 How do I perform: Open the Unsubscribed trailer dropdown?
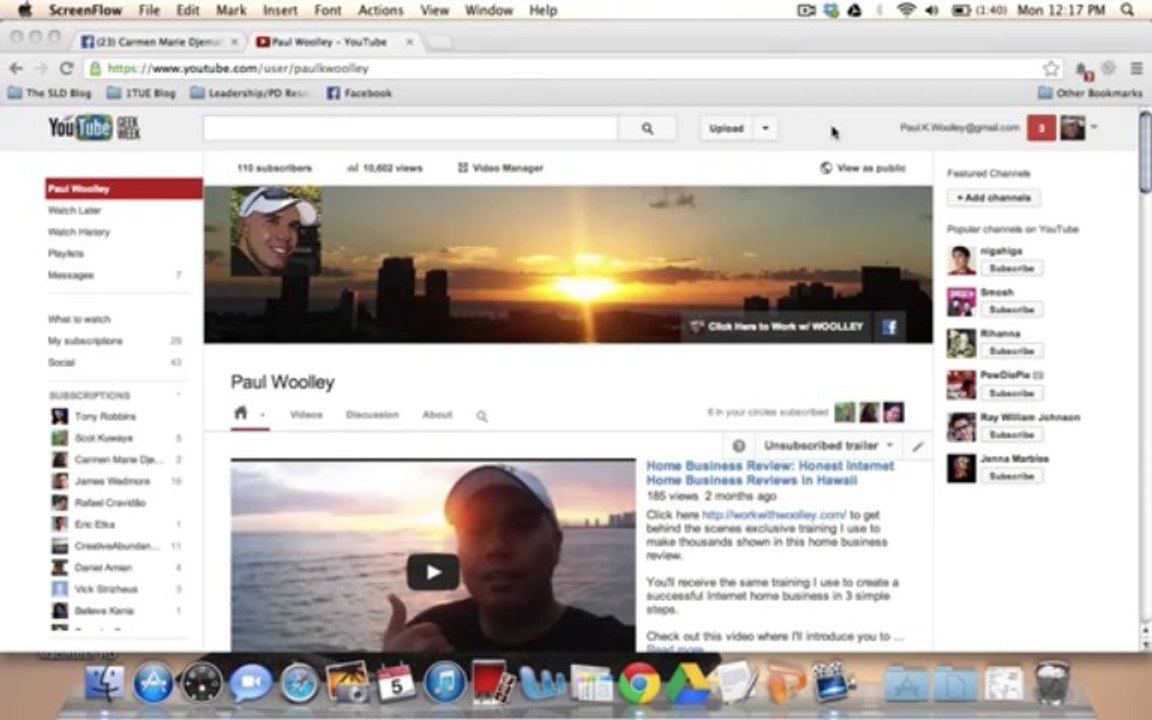click(x=828, y=445)
